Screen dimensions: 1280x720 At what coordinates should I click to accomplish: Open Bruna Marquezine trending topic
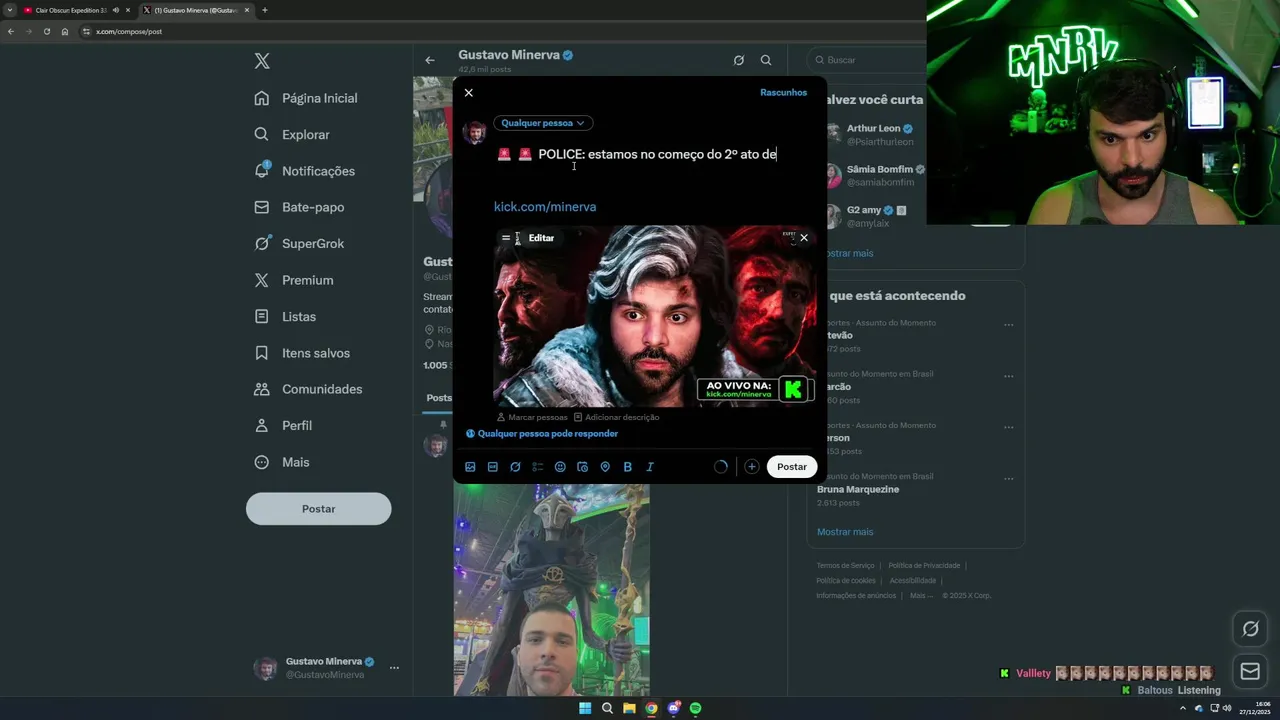pyautogui.click(x=858, y=490)
